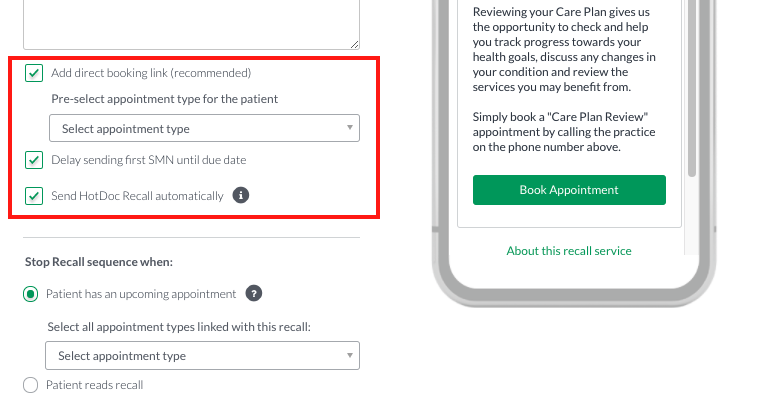Image resolution: width=780 pixels, height=411 pixels.
Task: Click the text area resize handle
Action: 354,44
